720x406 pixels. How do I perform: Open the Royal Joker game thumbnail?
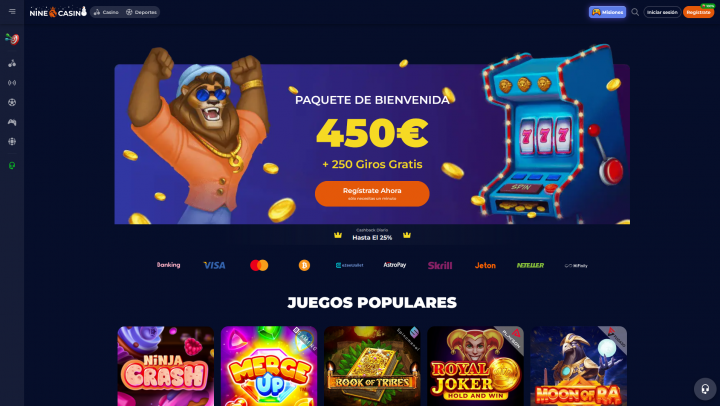tap(475, 366)
